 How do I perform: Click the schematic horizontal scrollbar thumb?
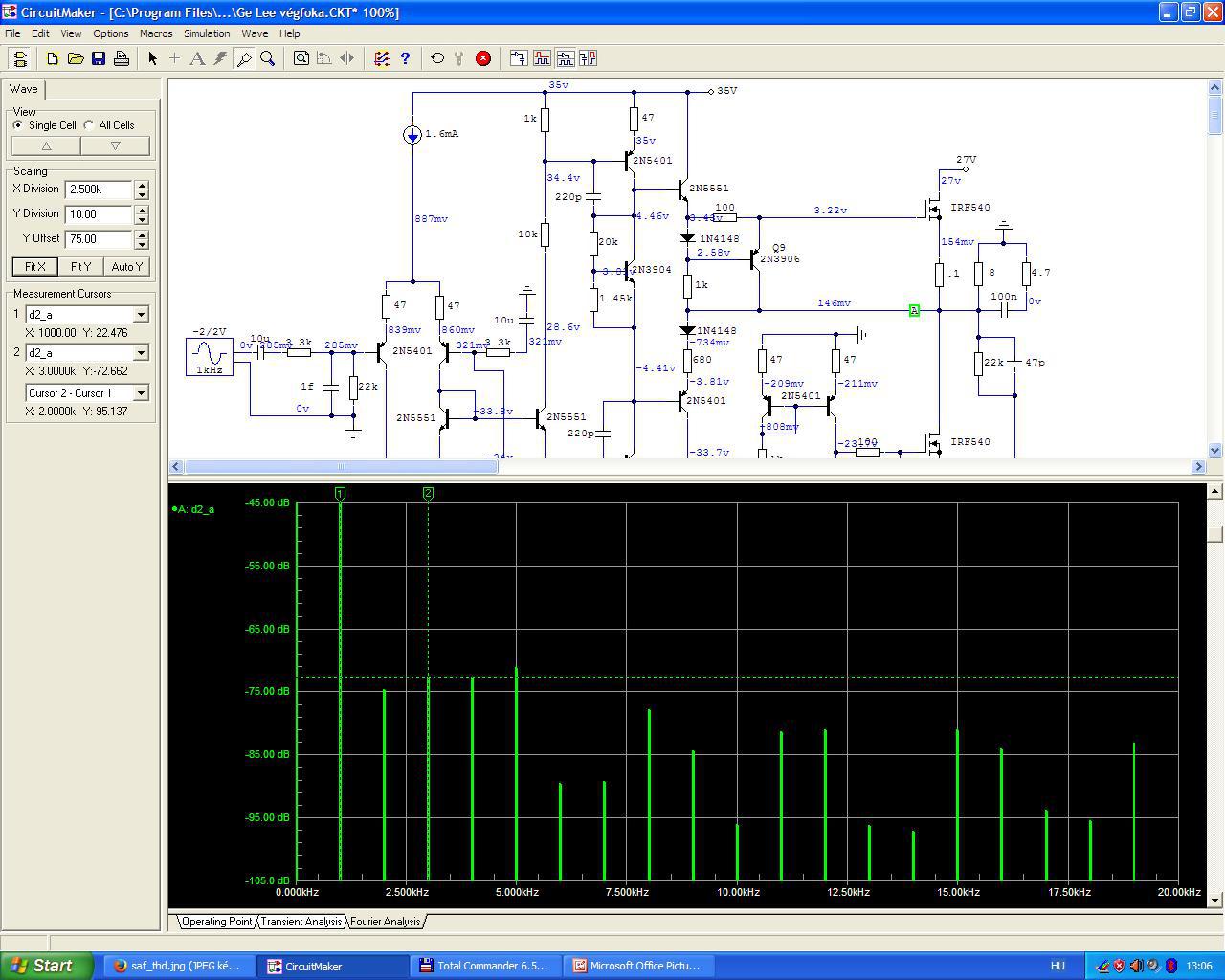[340, 467]
